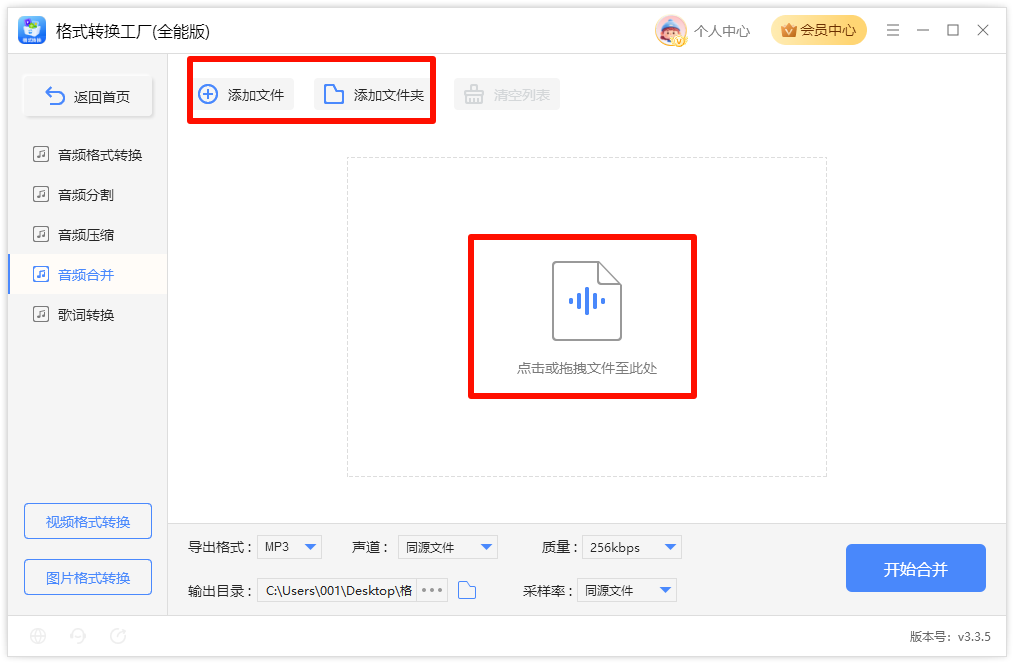This screenshot has width=1014, height=664.
Task: Click the audio file icon in drop area
Action: (x=587, y=301)
